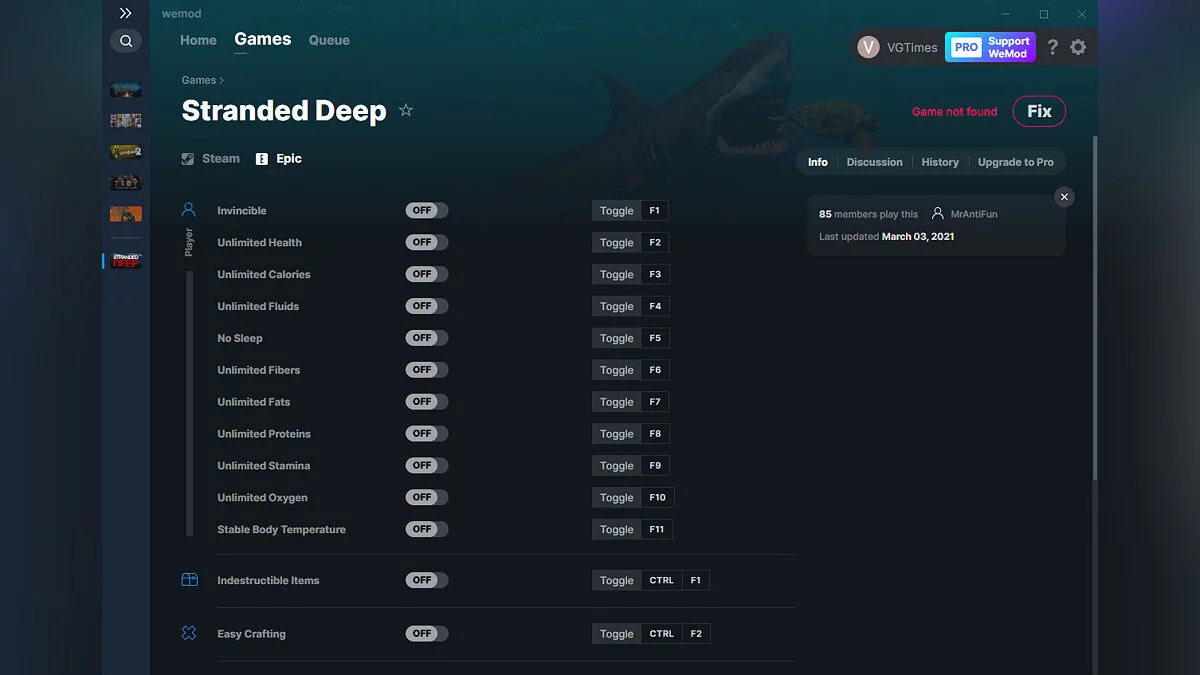Click the VGTimes profile avatar
Image resolution: width=1200 pixels, height=675 pixels.
(x=867, y=47)
